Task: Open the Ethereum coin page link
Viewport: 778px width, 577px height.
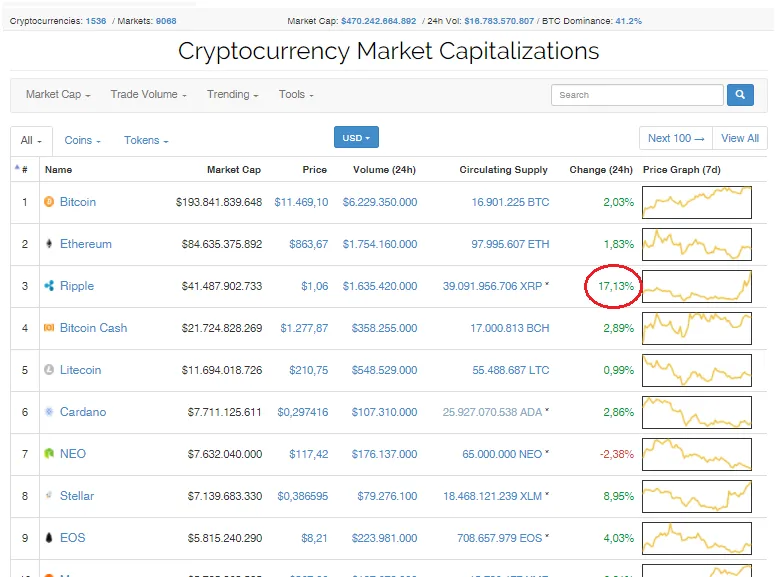Action: (x=85, y=244)
